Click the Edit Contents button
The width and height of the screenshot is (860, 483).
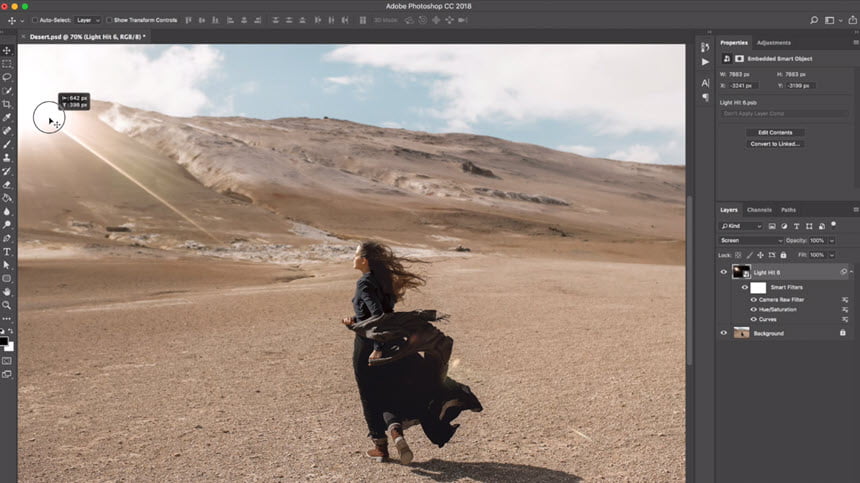[x=775, y=132]
